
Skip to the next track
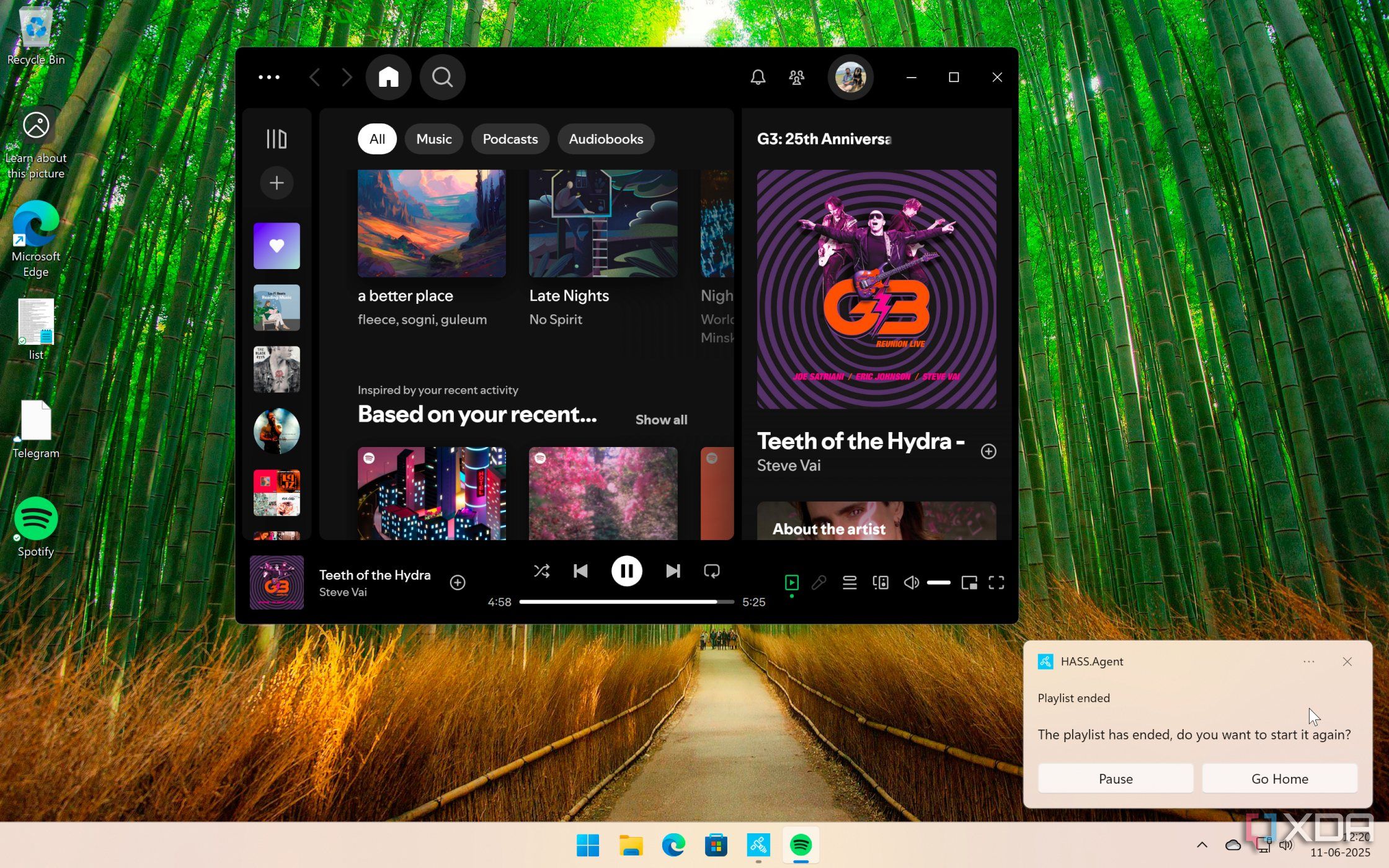673,571
